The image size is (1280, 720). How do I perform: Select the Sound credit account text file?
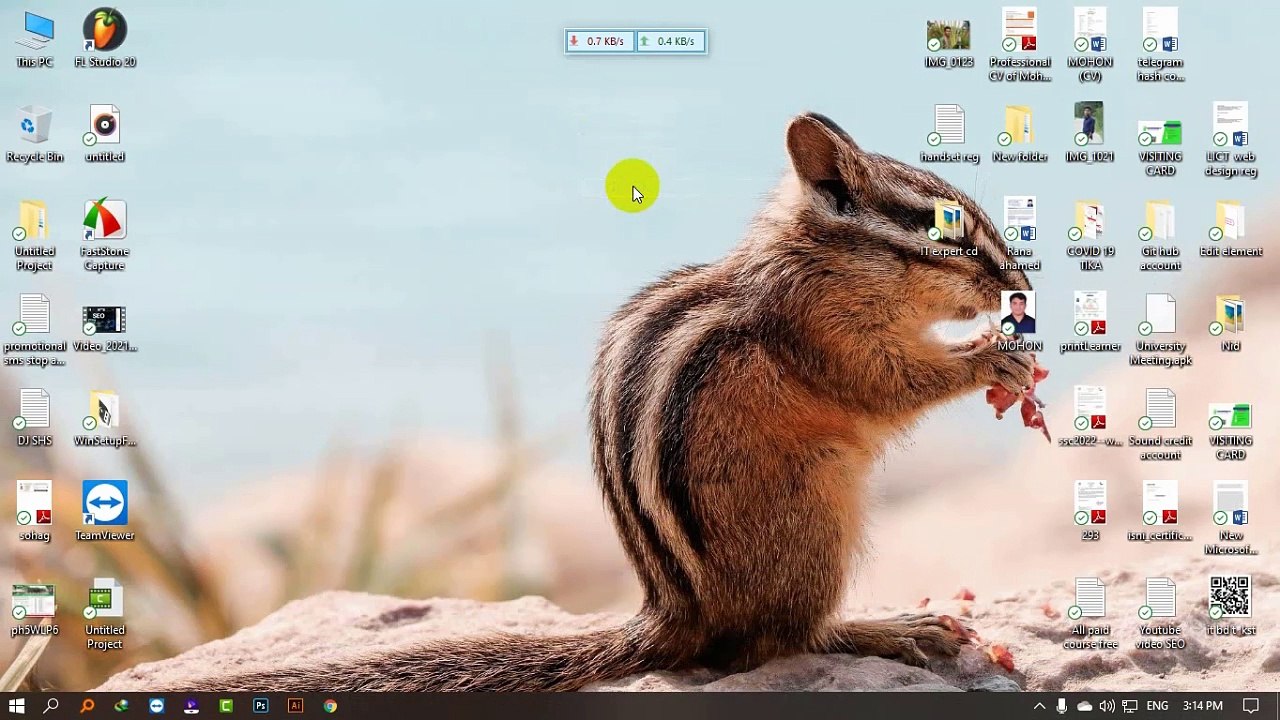coord(1160,425)
